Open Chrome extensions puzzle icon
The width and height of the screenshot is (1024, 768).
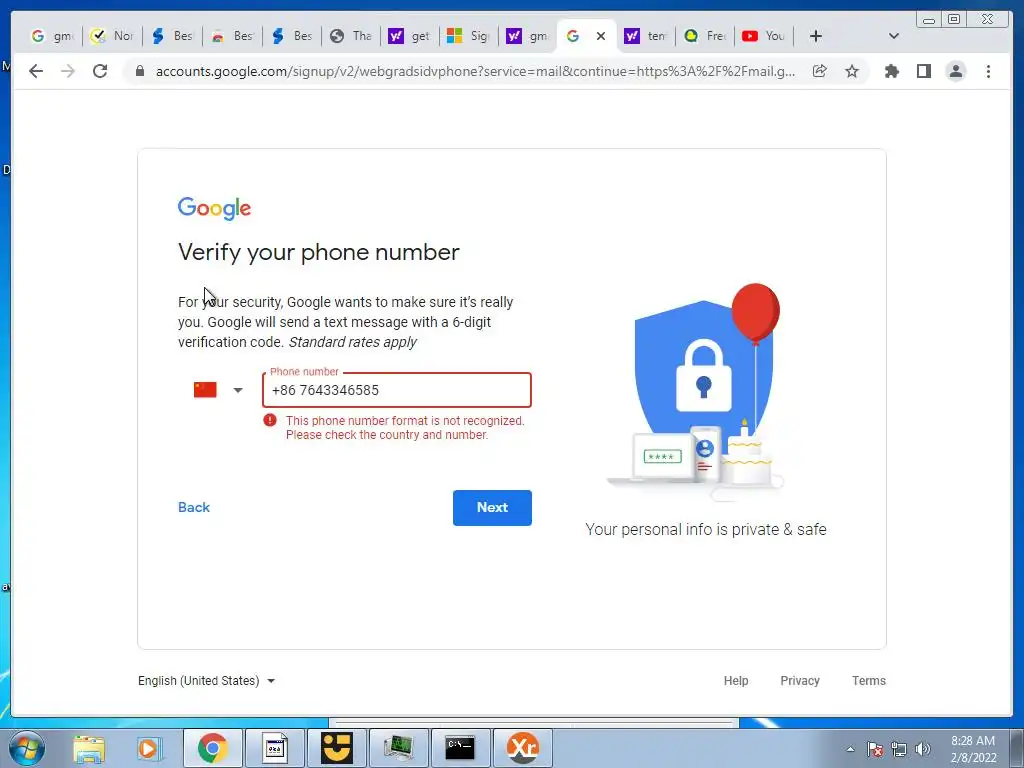pos(891,71)
